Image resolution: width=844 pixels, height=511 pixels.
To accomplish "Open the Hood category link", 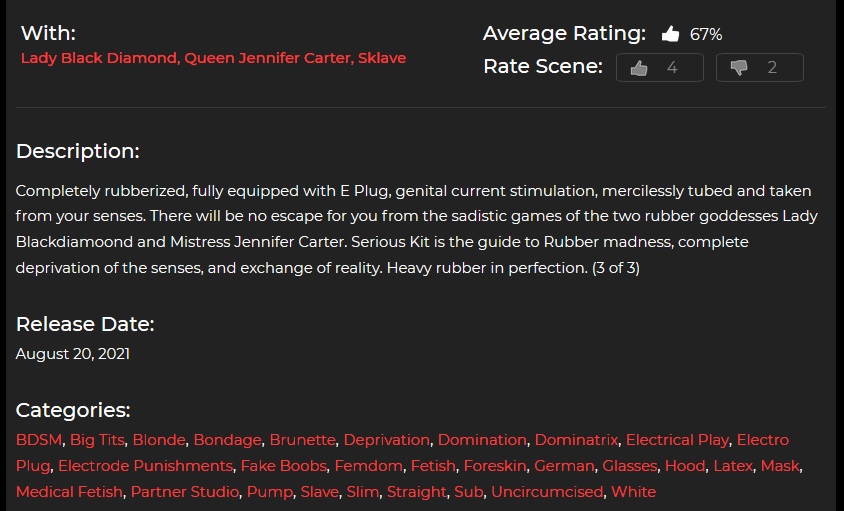I will 685,466.
